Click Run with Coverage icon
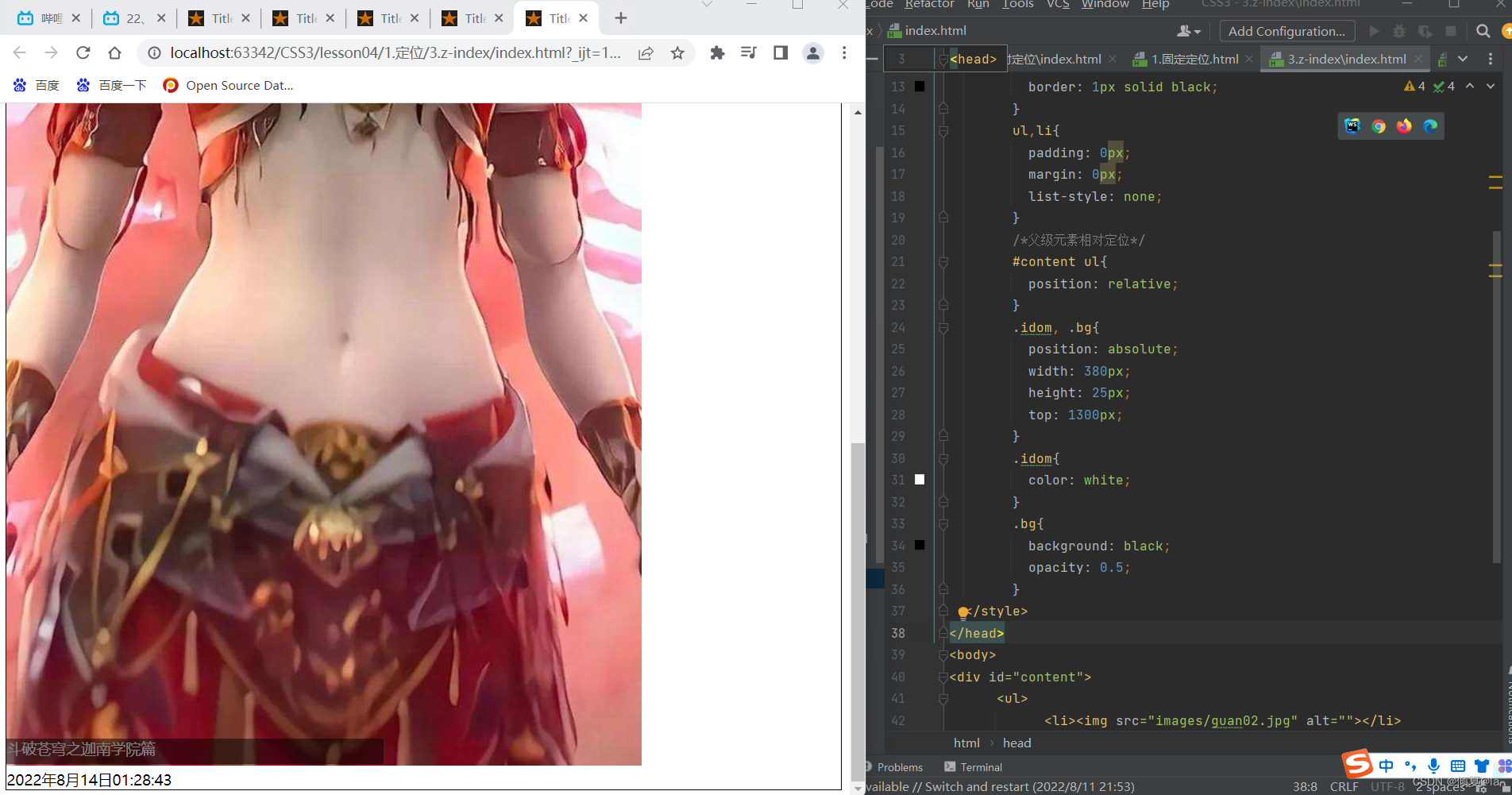This screenshot has width=1512, height=795. click(1425, 31)
